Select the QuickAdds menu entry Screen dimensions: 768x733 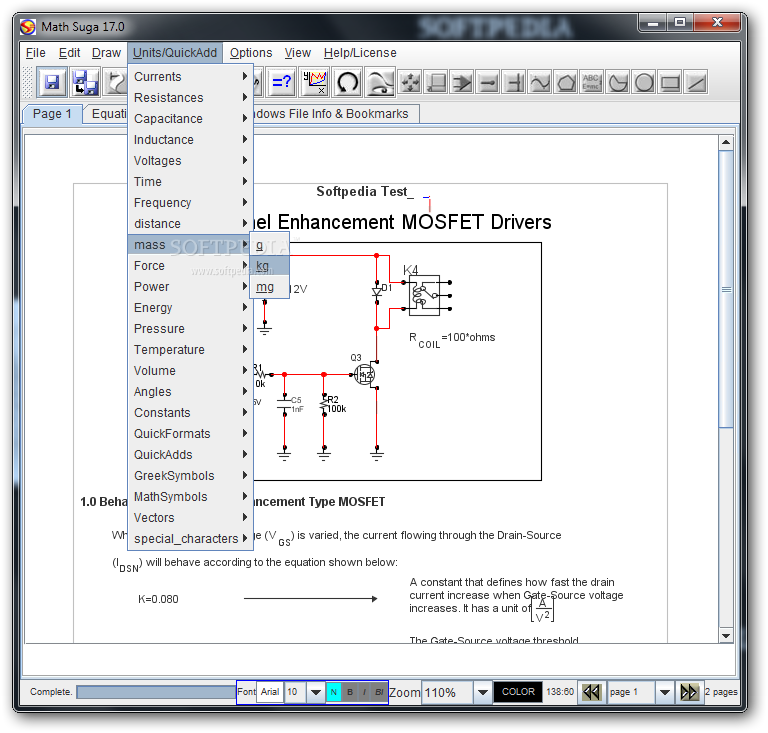190,455
